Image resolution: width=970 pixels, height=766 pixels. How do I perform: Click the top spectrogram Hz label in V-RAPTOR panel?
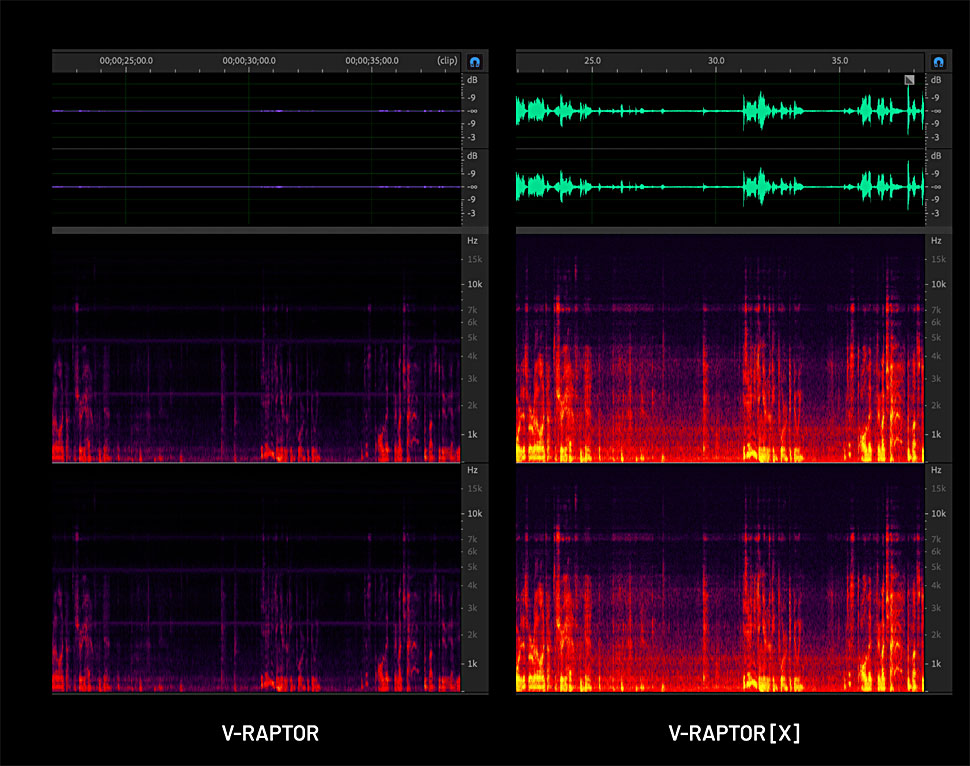472,241
